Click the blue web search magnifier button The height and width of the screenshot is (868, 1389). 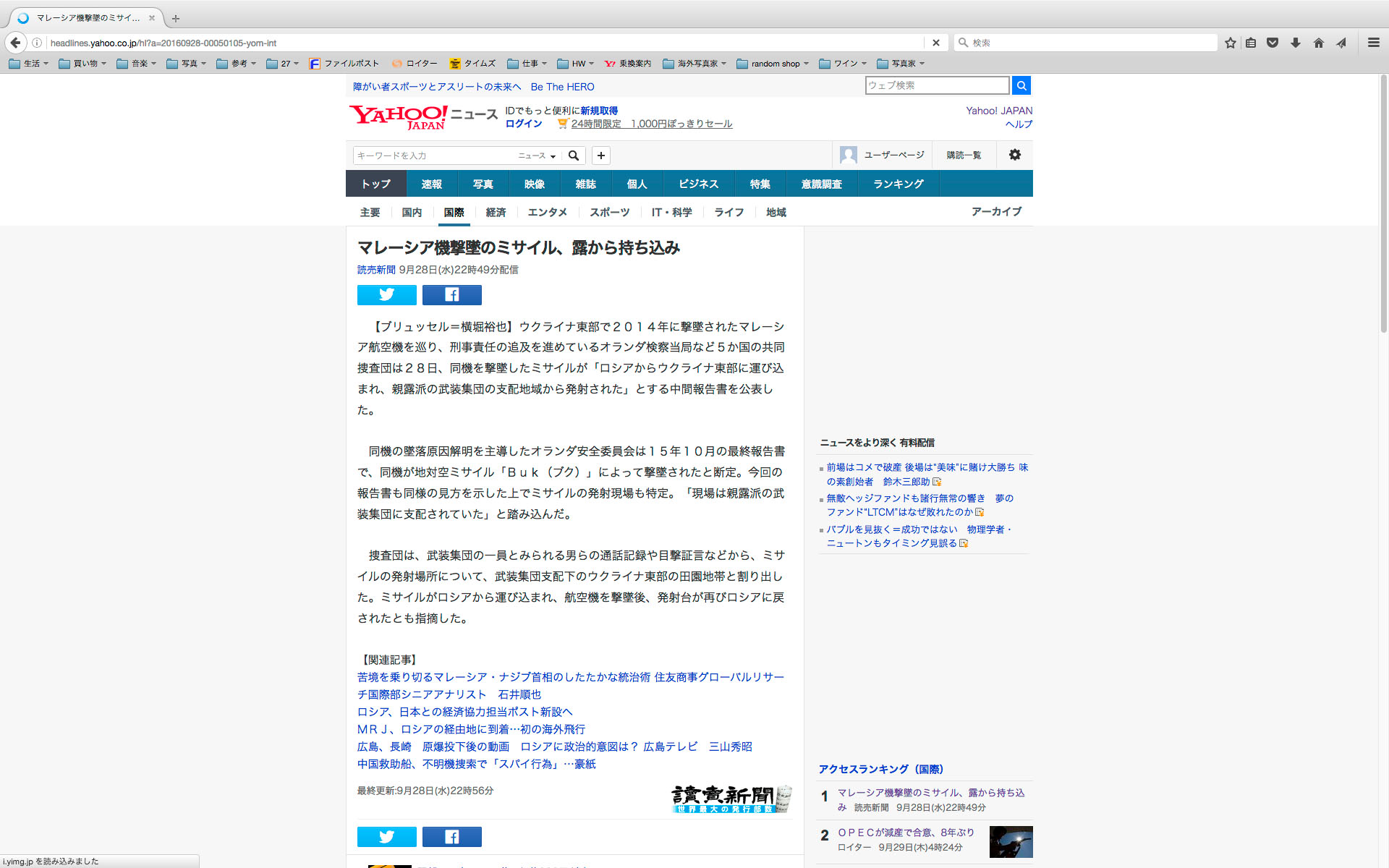pyautogui.click(x=1021, y=85)
